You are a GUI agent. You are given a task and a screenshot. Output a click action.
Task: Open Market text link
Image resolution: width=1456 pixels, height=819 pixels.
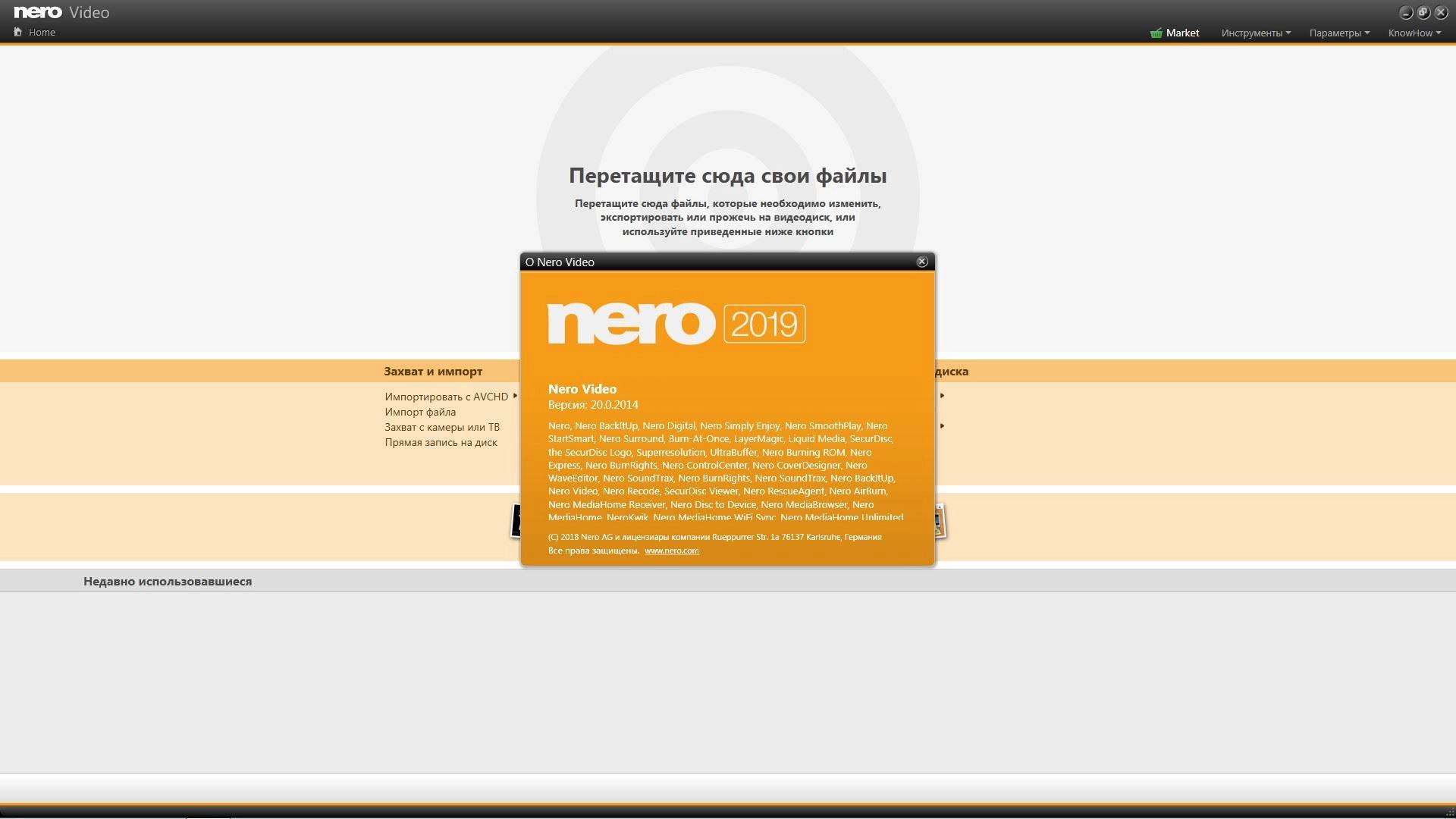1182,33
